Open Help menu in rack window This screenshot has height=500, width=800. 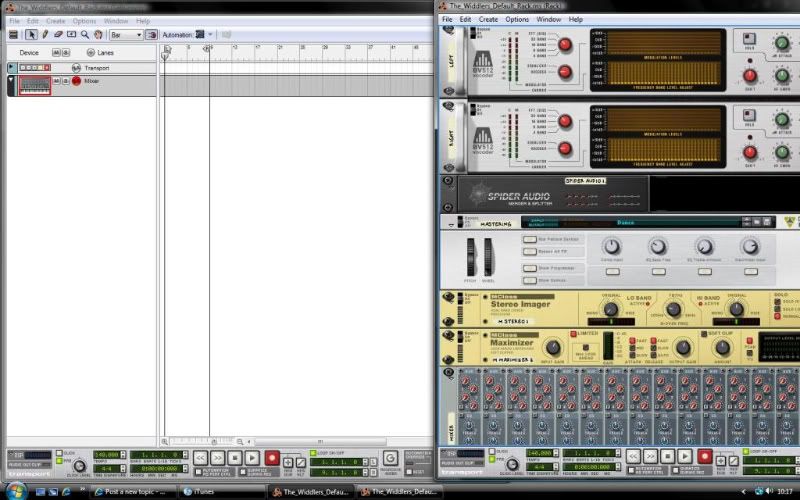[576, 19]
